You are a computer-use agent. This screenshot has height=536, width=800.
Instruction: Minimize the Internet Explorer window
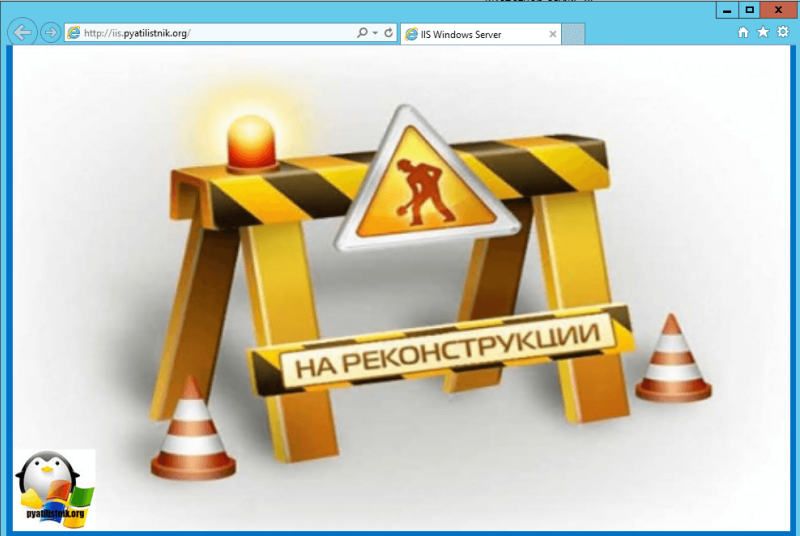pyautogui.click(x=727, y=10)
